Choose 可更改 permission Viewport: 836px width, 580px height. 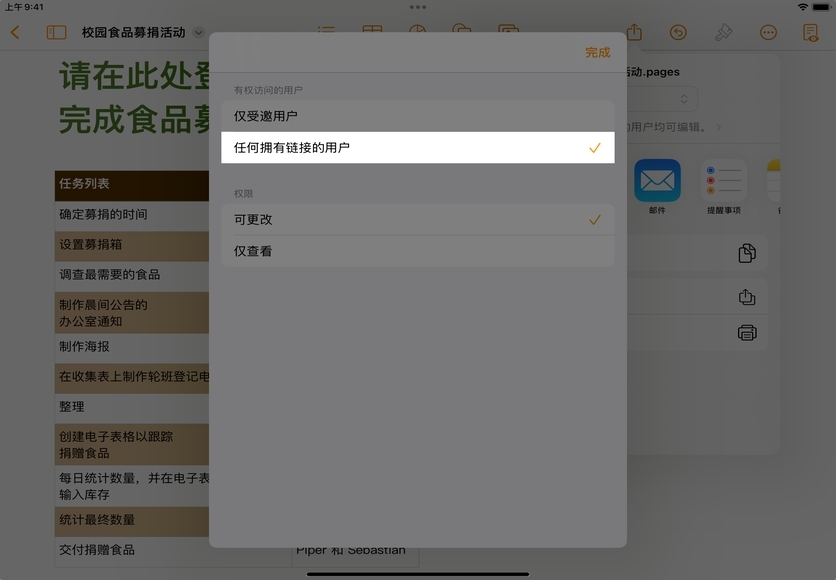(417, 220)
